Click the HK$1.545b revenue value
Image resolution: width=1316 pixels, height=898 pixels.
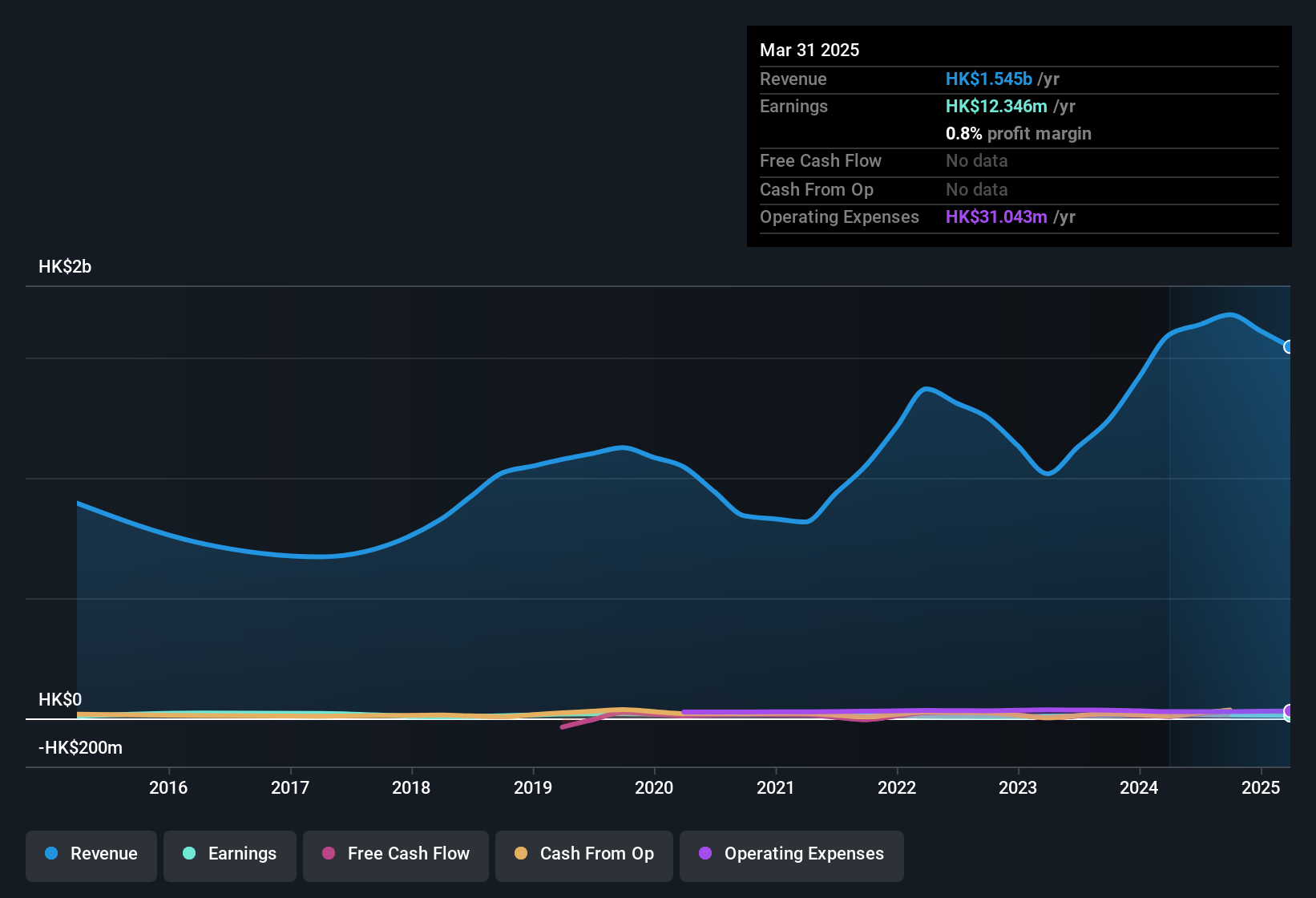[x=989, y=79]
